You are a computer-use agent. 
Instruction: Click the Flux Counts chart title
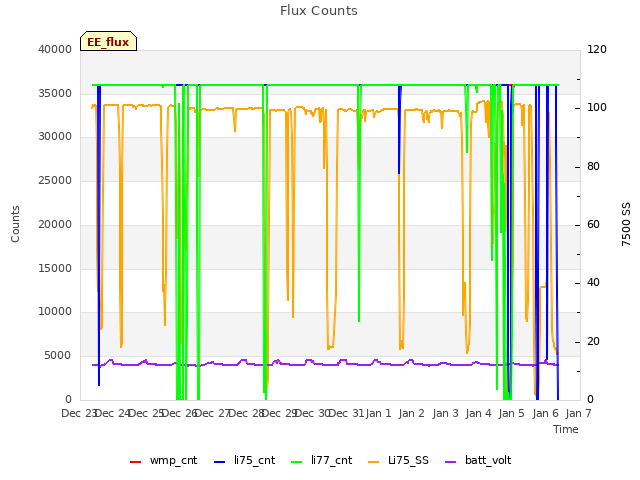pyautogui.click(x=319, y=11)
